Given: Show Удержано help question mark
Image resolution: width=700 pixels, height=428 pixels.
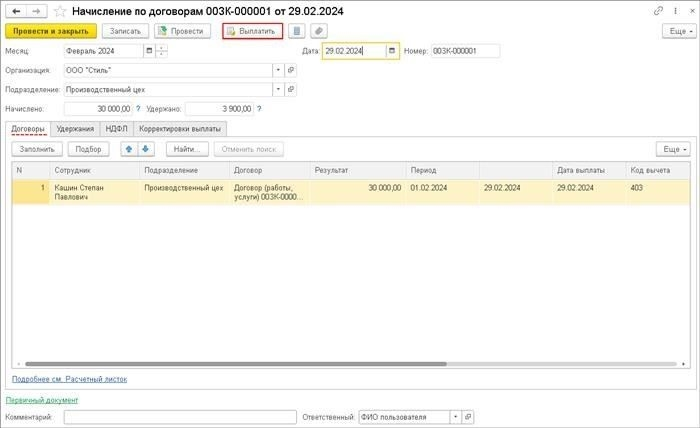Looking at the screenshot, I should tap(259, 108).
